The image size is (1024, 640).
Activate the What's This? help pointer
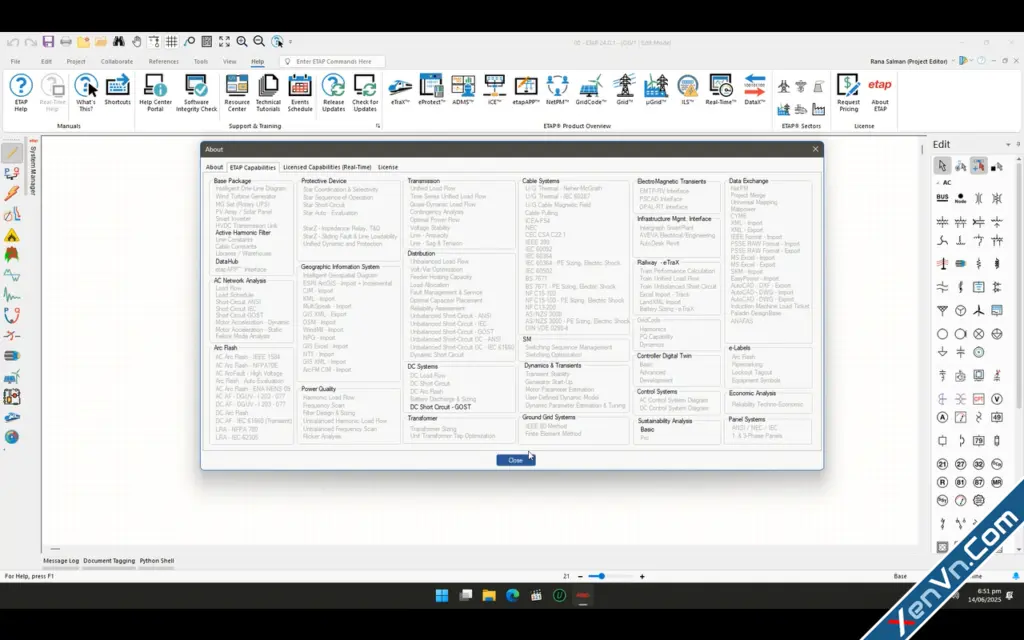coord(86,93)
